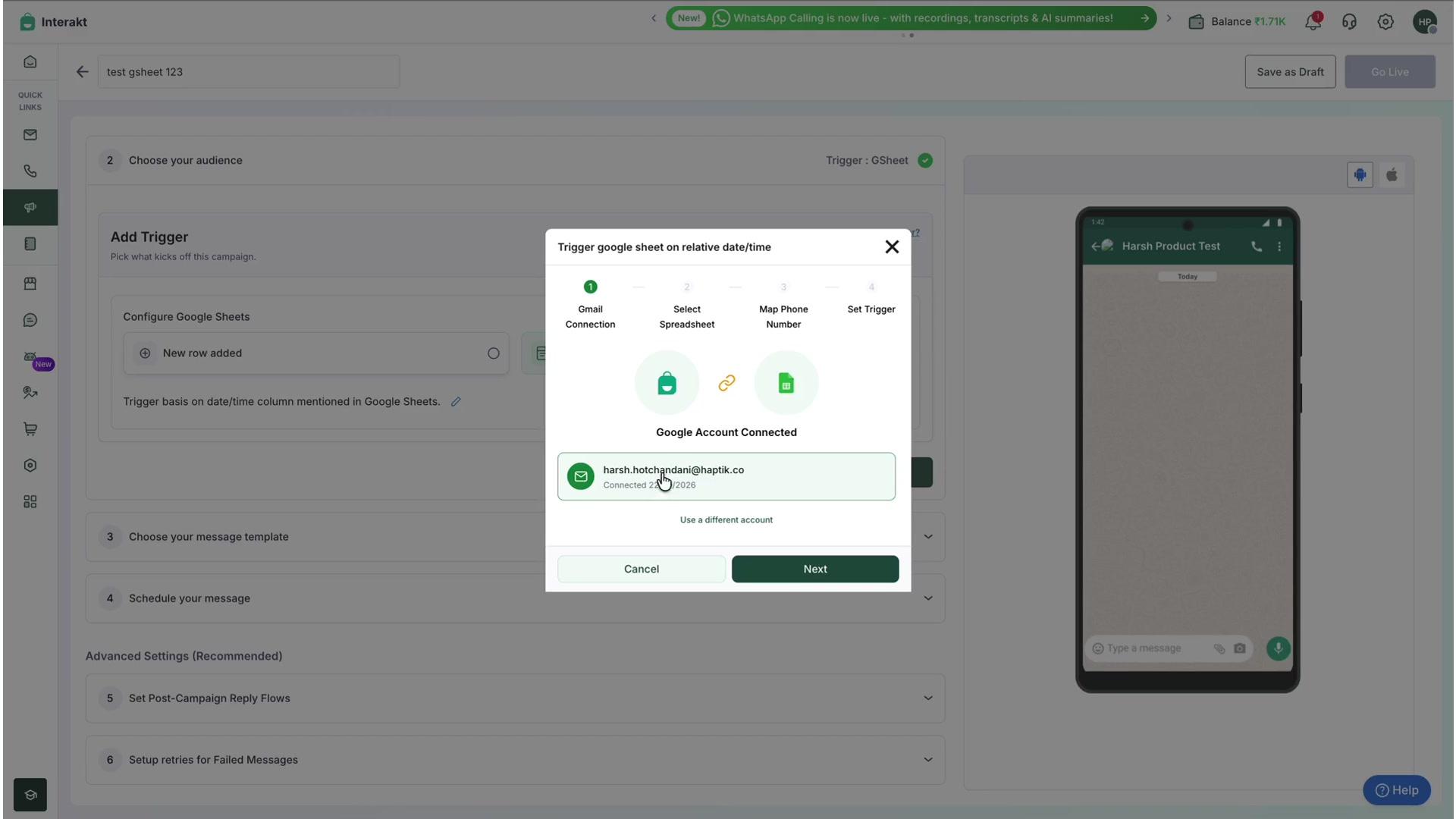This screenshot has height=819, width=1456.
Task: Open the home icon in sidebar
Action: (x=30, y=62)
